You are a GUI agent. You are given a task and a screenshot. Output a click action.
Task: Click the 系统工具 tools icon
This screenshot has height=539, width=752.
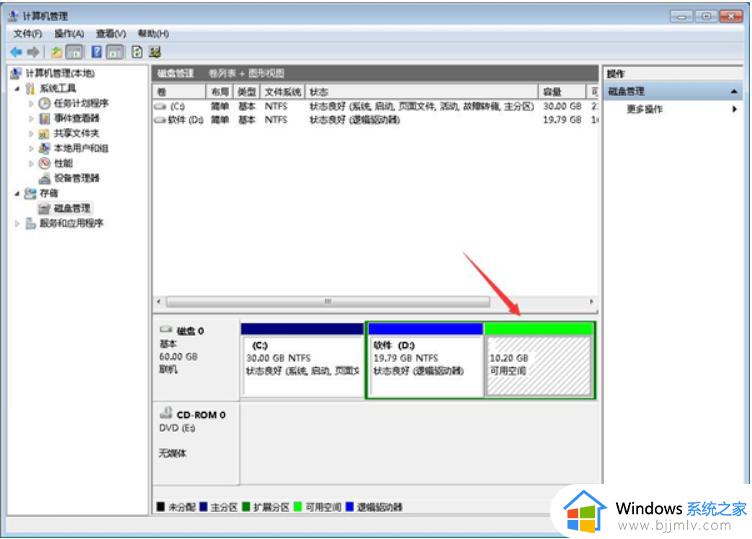(30, 88)
